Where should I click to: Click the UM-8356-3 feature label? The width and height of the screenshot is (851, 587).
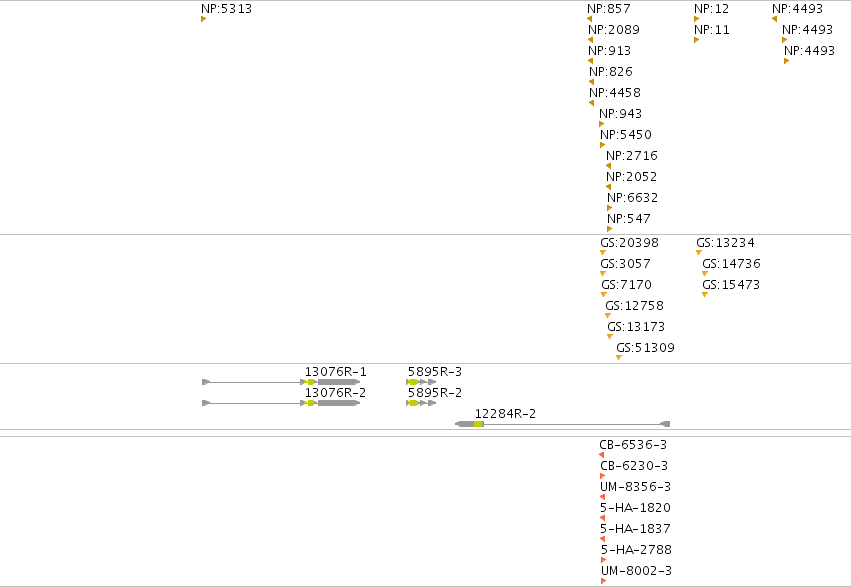click(636, 487)
